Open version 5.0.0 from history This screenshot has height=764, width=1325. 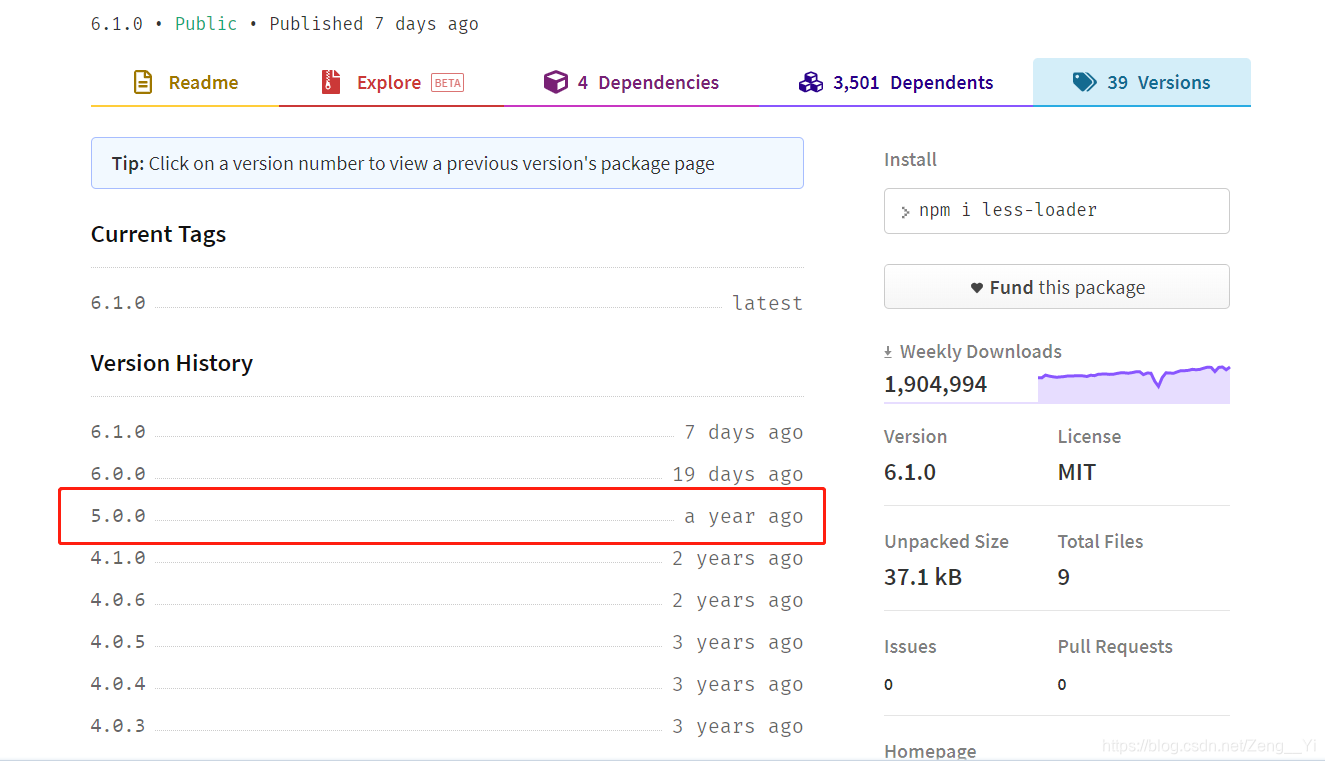[x=118, y=516]
